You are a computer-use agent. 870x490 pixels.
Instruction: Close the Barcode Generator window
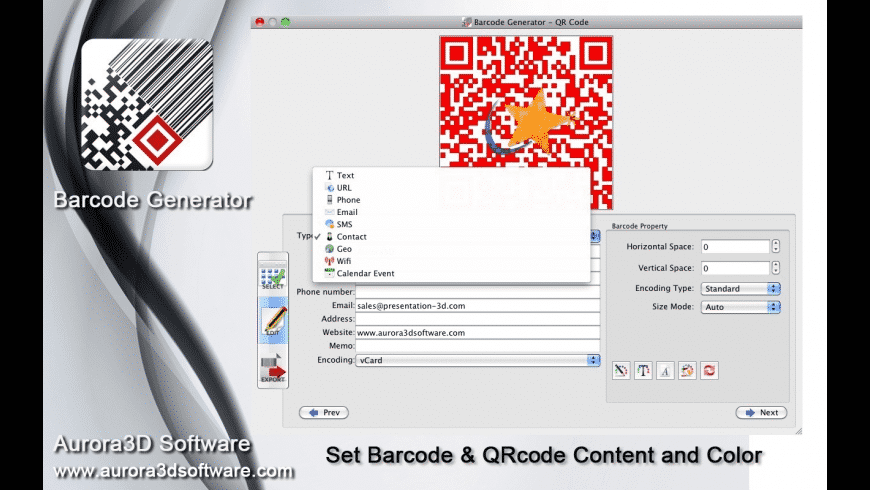click(x=259, y=22)
